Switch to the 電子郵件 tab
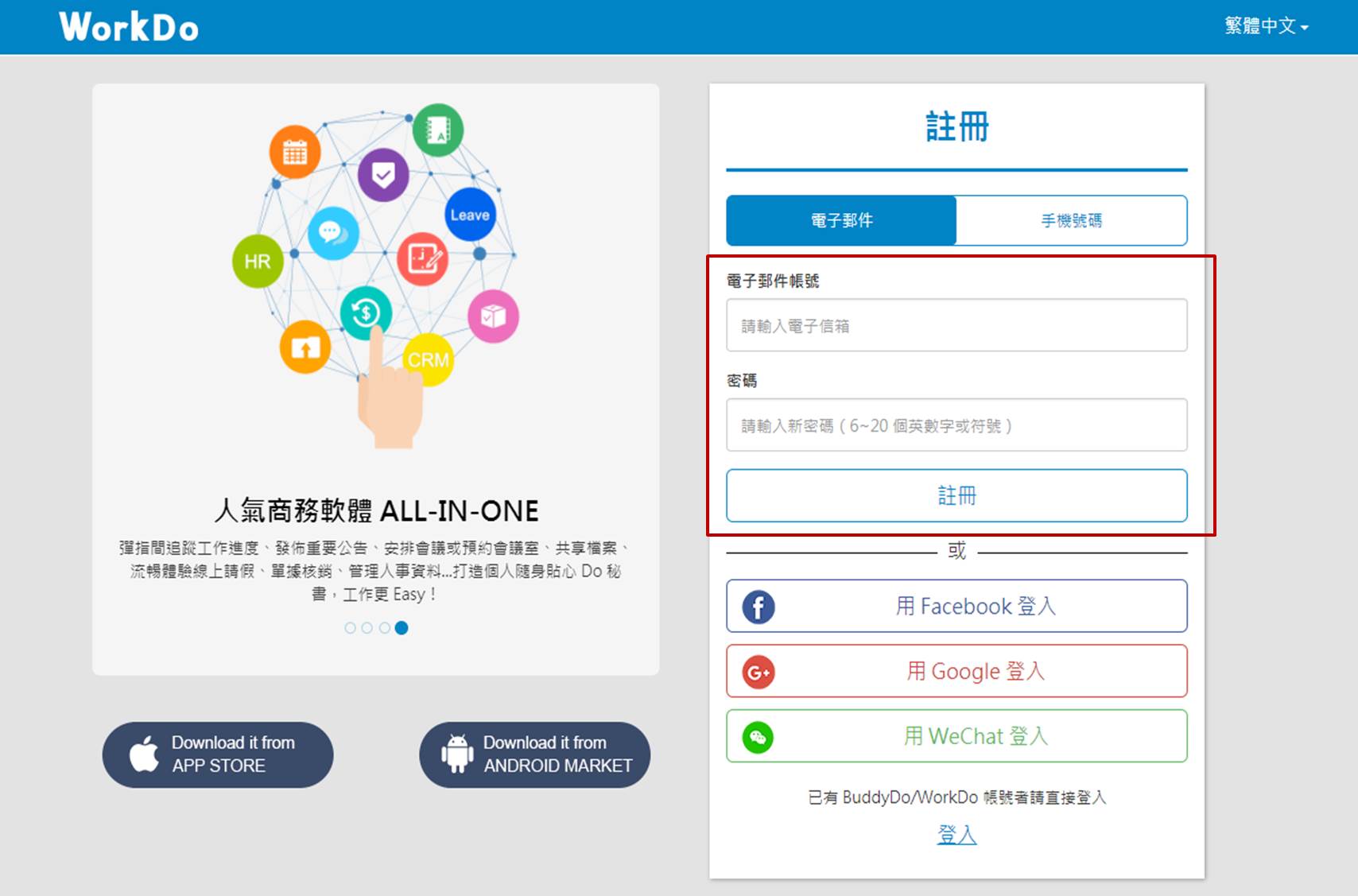This screenshot has width=1358, height=896. point(840,221)
